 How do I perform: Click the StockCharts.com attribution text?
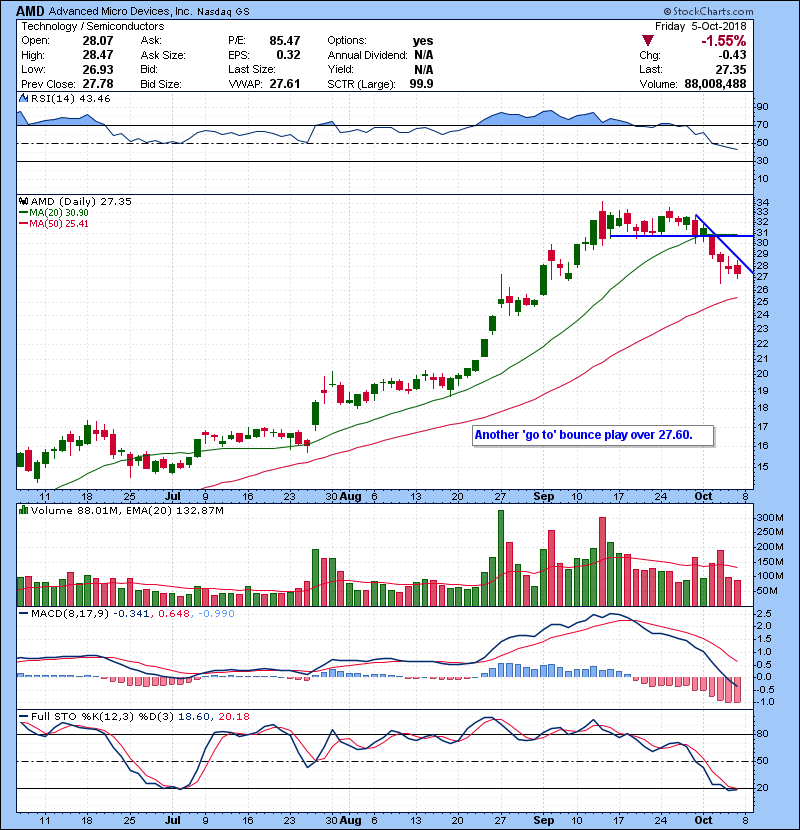(708, 11)
